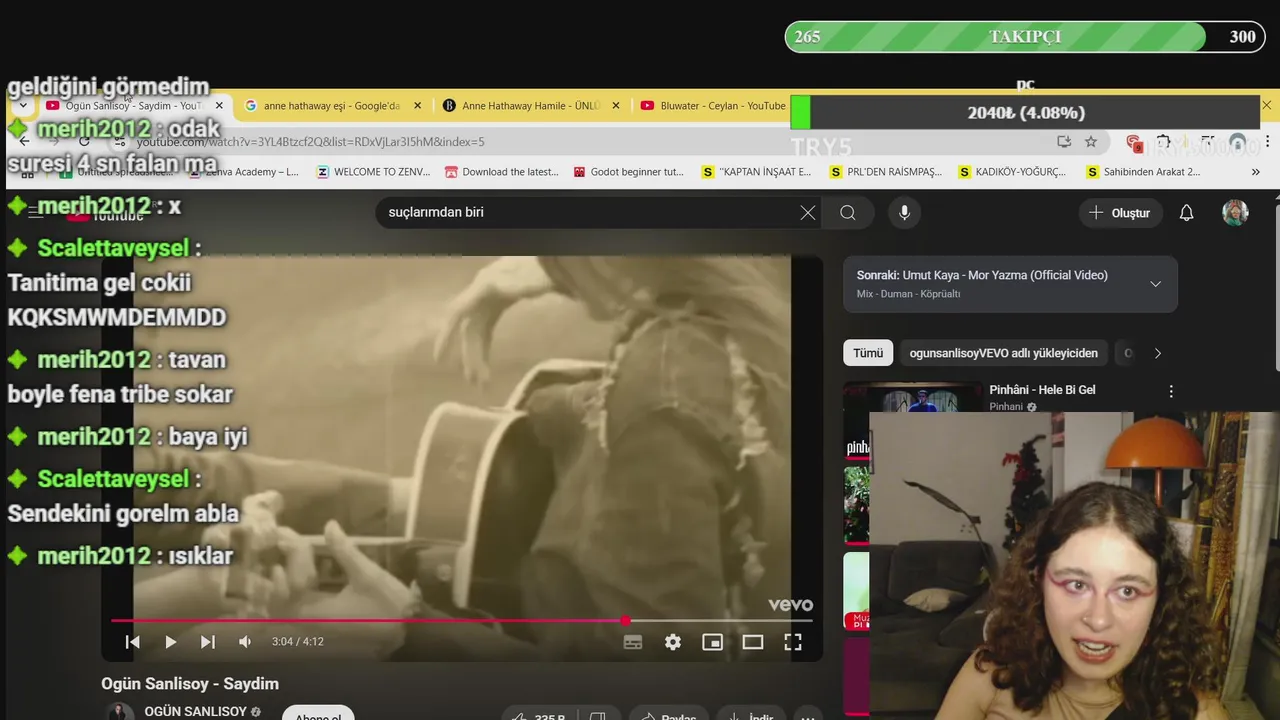Image resolution: width=1280 pixels, height=720 pixels.
Task: Mute the video volume
Action: (x=245, y=642)
